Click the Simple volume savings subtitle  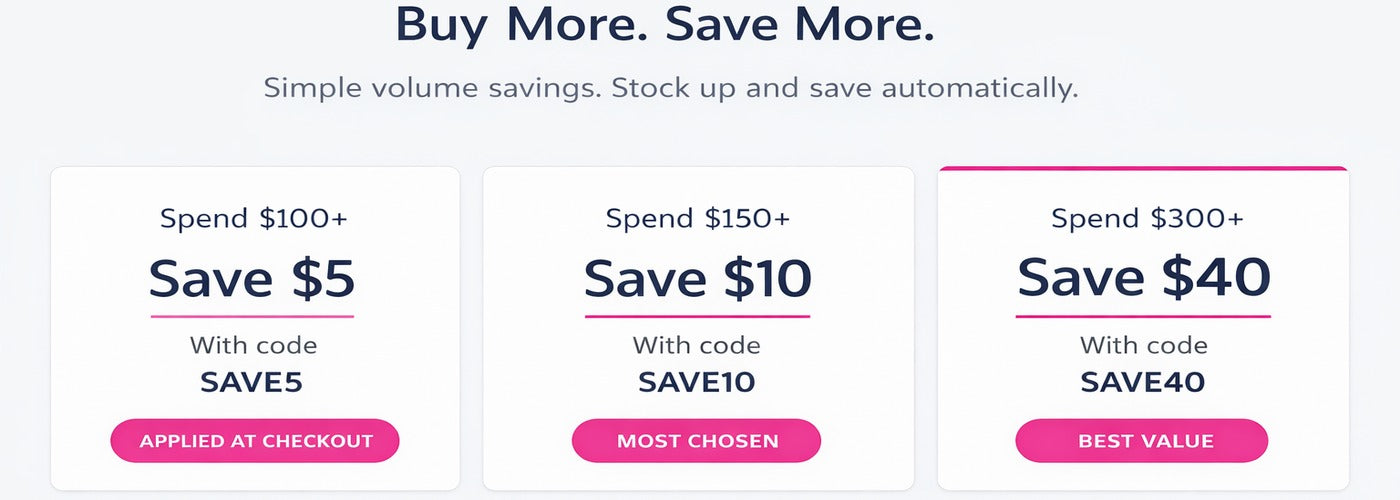click(671, 88)
